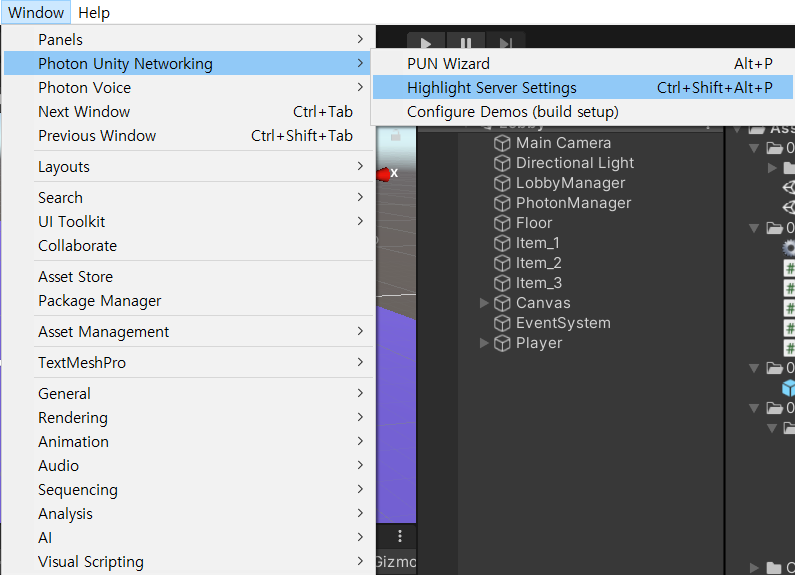Click the Main Camera cube icon

tap(502, 143)
